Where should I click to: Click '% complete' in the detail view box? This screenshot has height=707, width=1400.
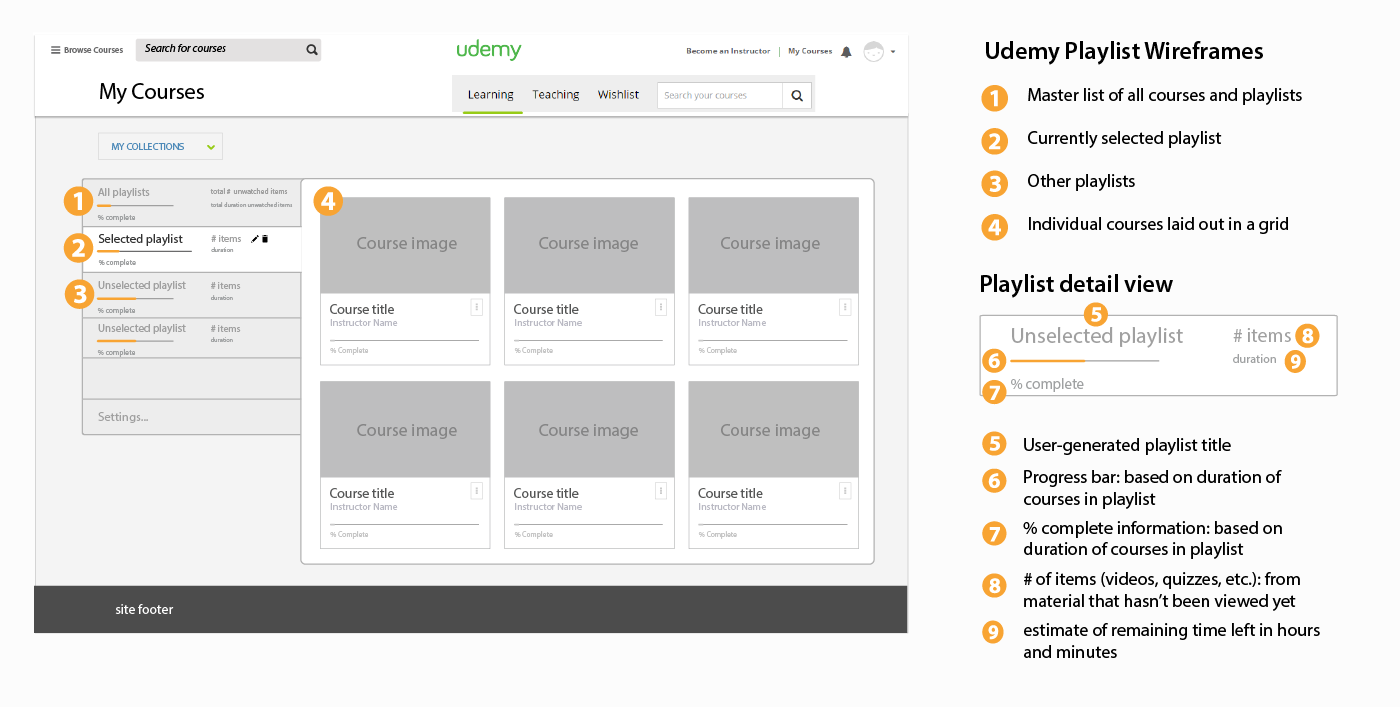click(x=1047, y=384)
